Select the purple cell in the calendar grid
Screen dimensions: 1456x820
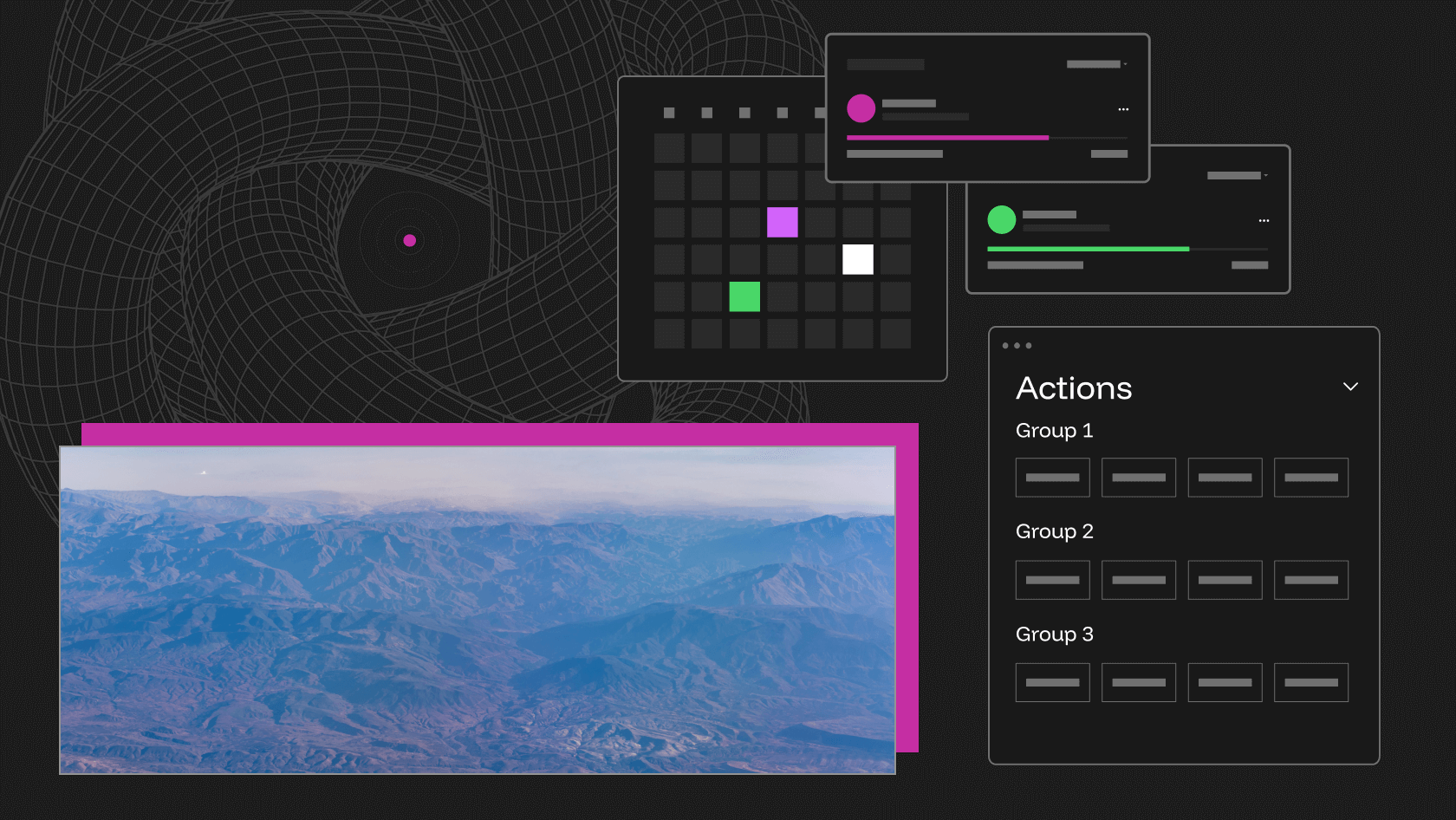[782, 222]
